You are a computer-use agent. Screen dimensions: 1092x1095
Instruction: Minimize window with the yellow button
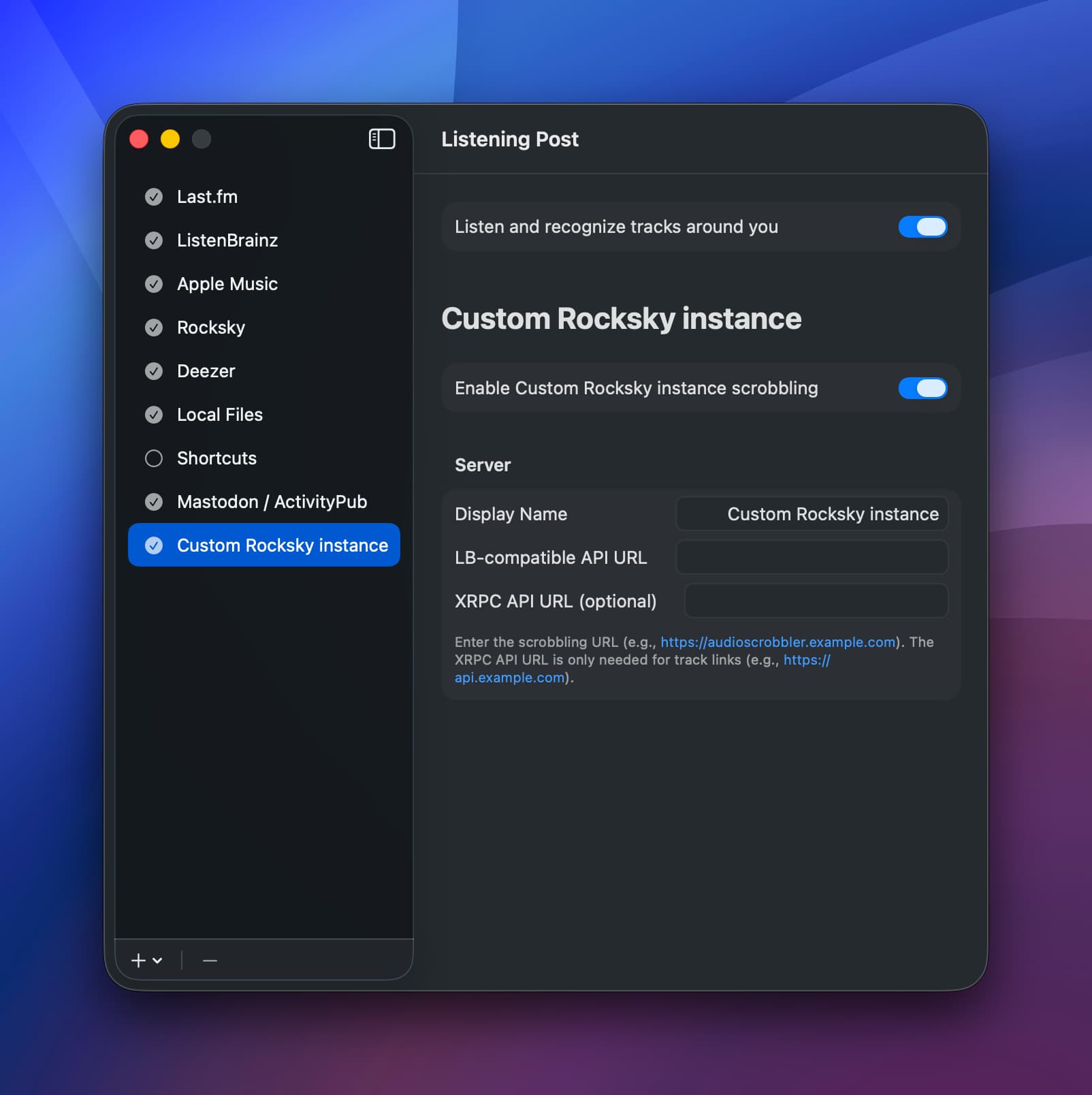click(x=170, y=139)
